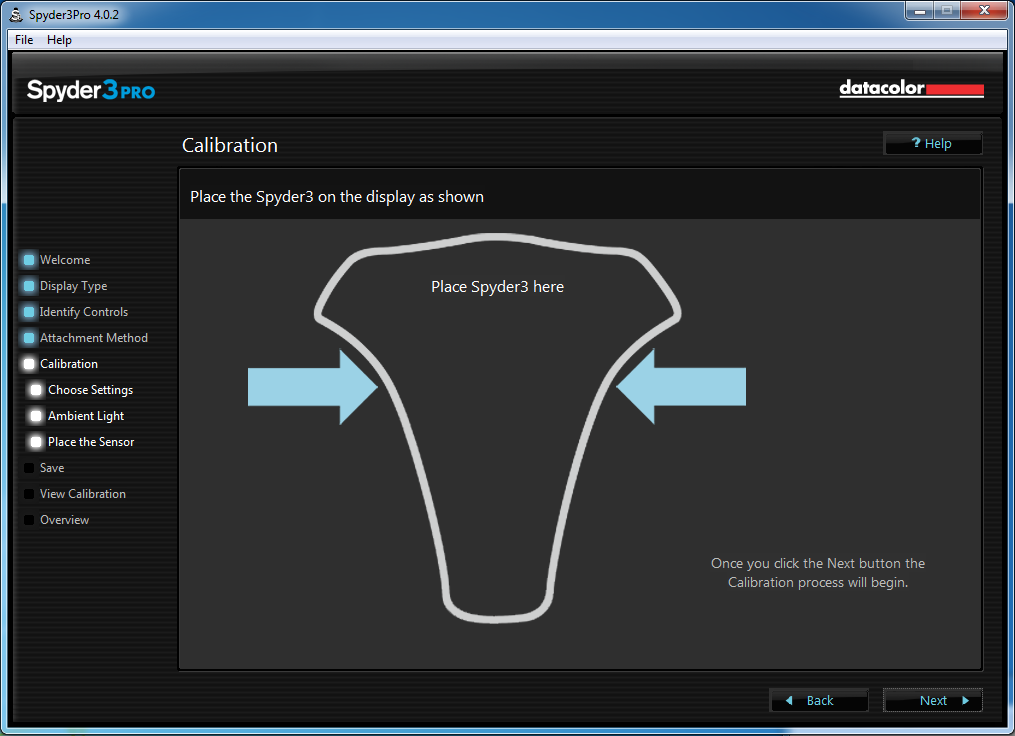Open the File menu
This screenshot has height=736, width=1015.
point(24,39)
